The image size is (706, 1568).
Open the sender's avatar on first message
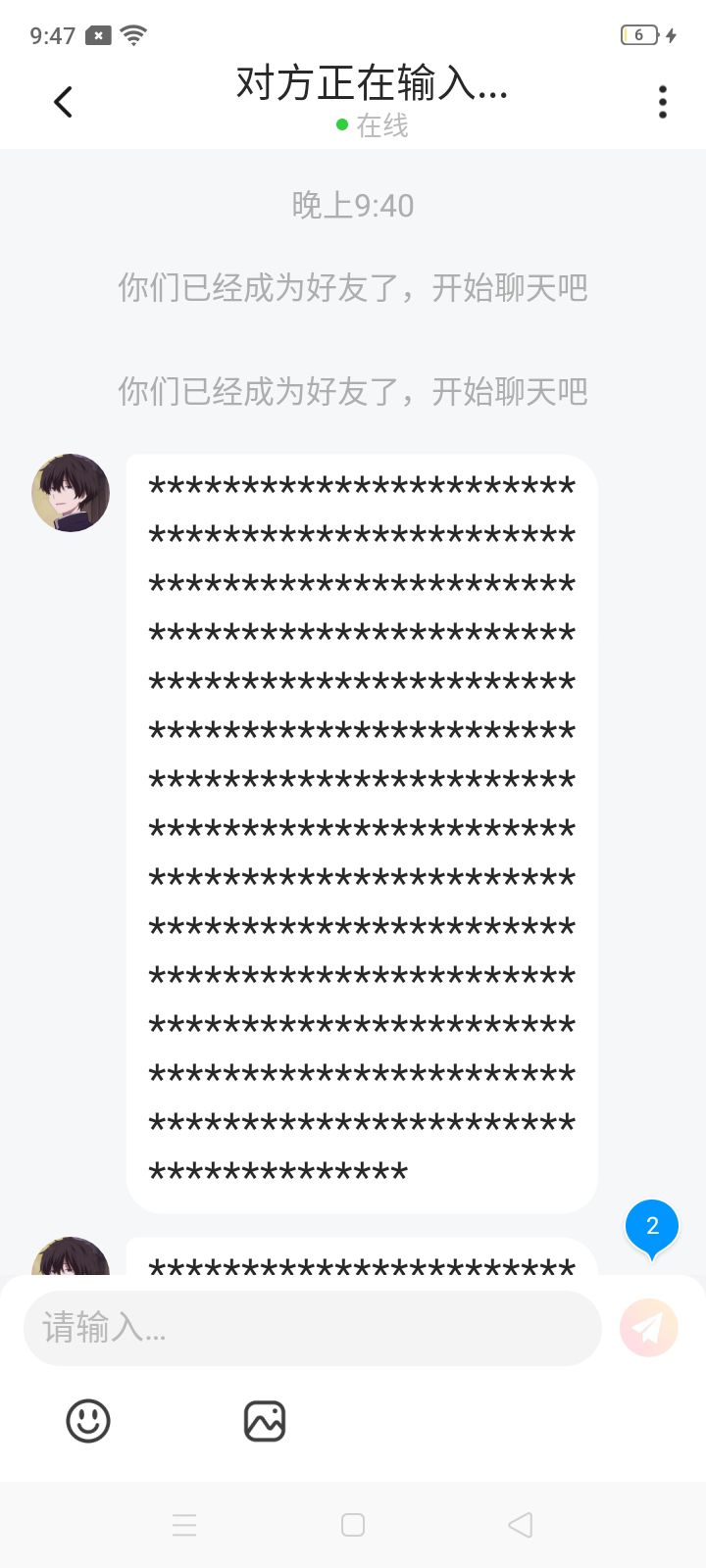tap(71, 492)
